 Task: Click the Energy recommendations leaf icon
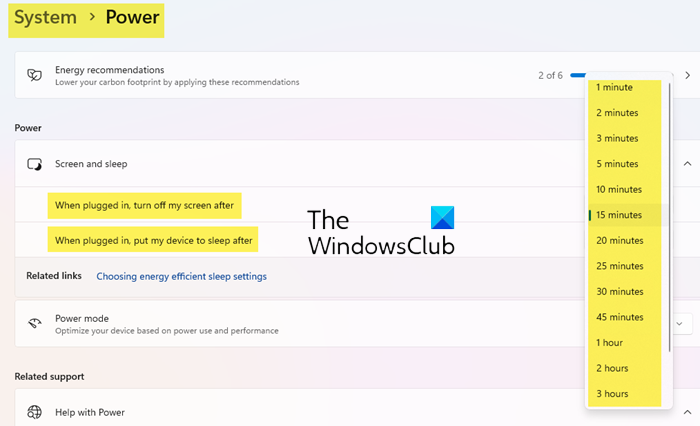pos(34,75)
